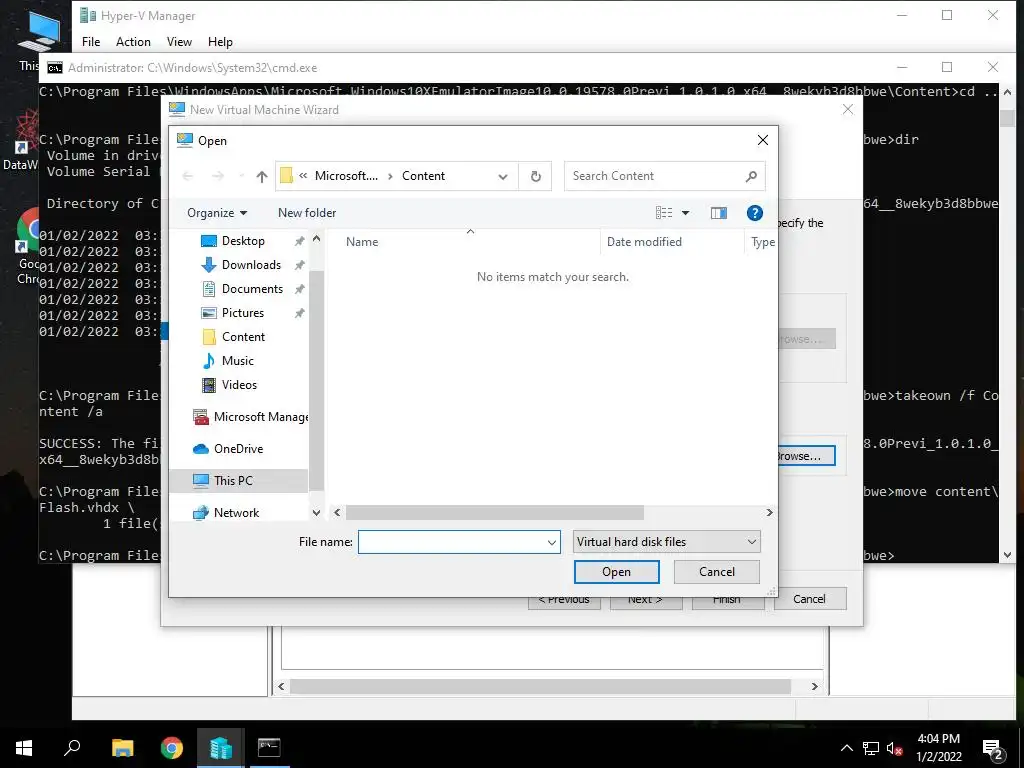
Task: Click navigation pane vertical scrollbar thumb
Action: coord(316,379)
